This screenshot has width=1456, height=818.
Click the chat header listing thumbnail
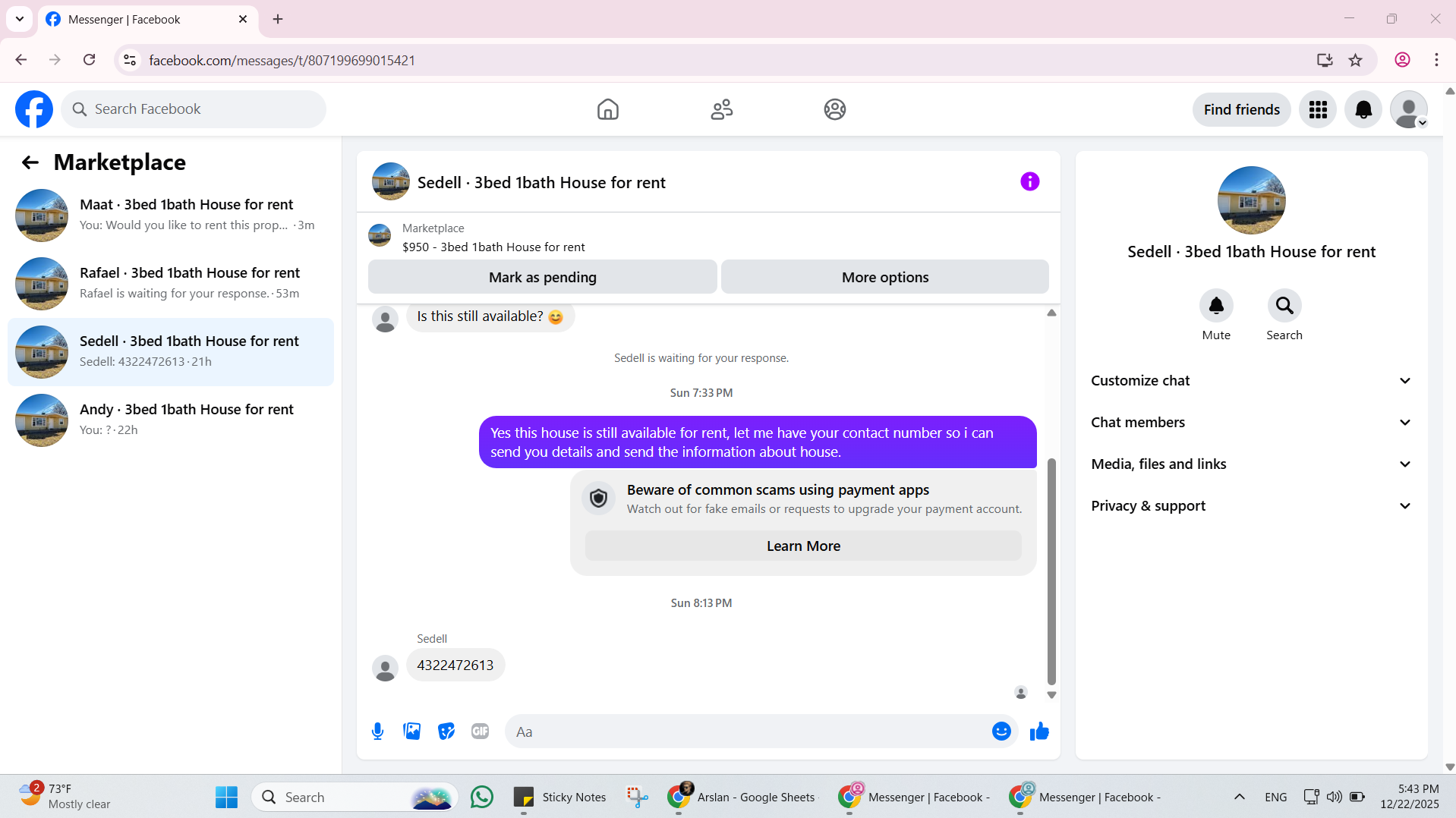click(x=391, y=181)
